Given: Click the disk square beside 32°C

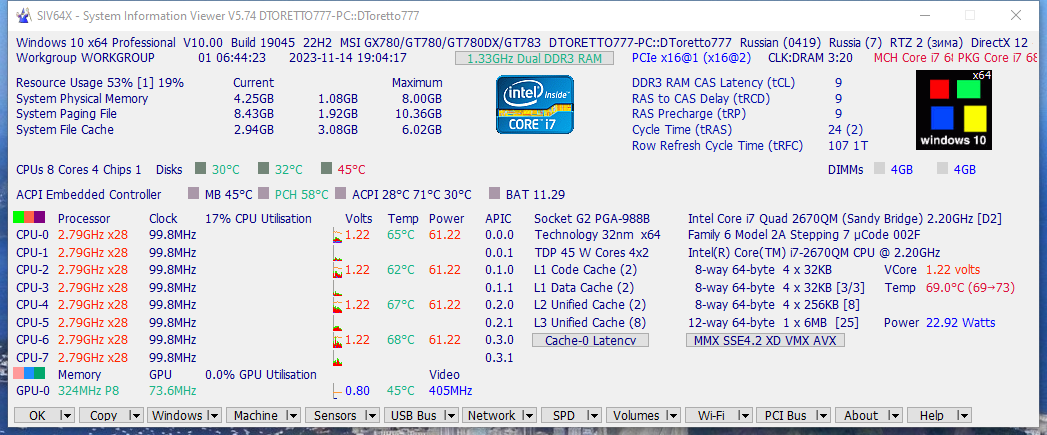Looking at the screenshot, I should 263,168.
